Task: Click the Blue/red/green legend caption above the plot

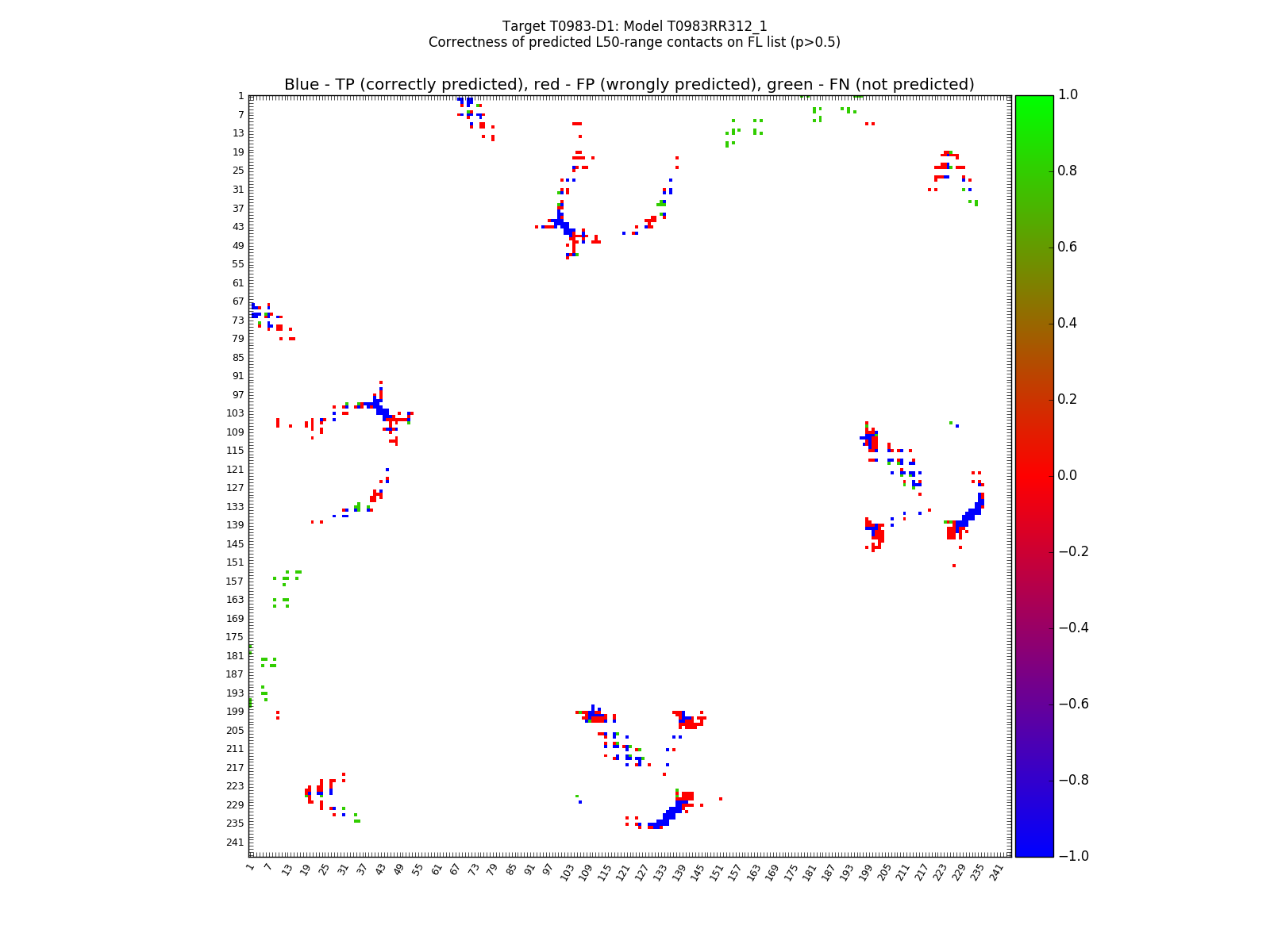Action: point(629,85)
